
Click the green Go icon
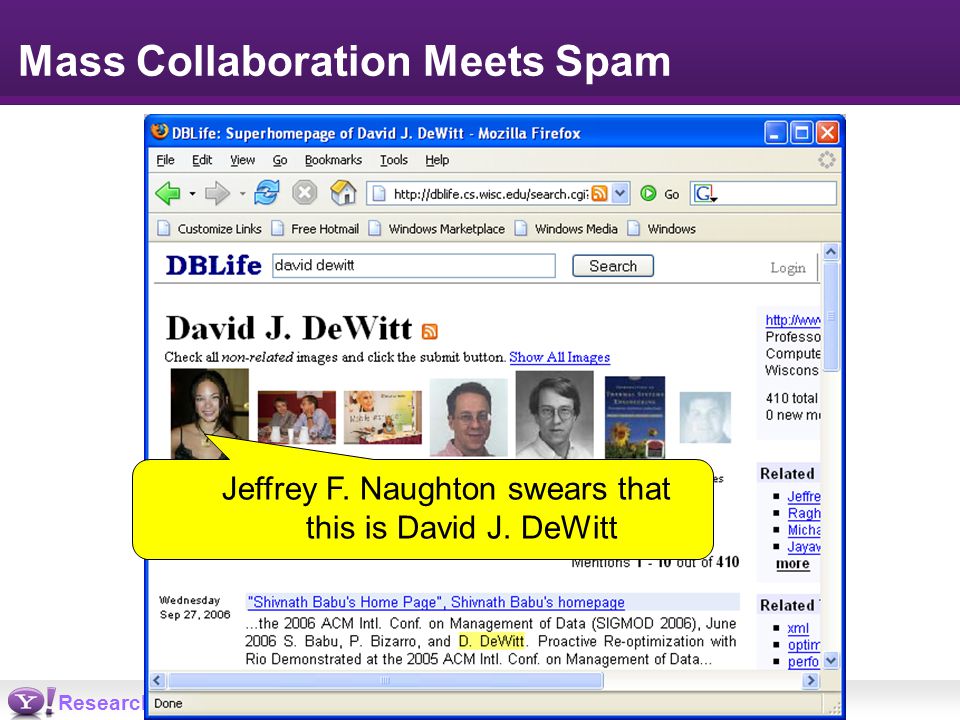(648, 193)
